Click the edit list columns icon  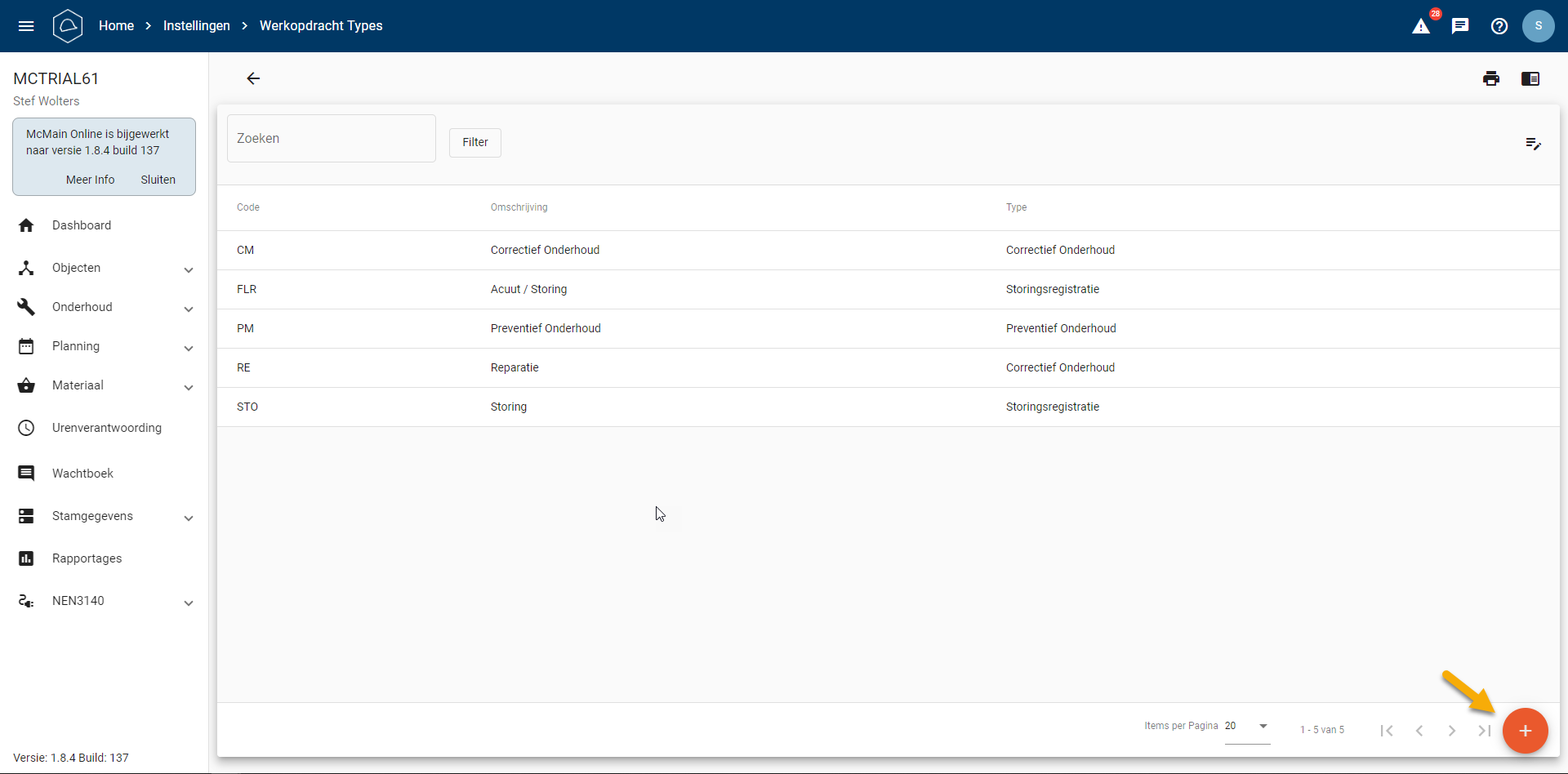tap(1533, 144)
